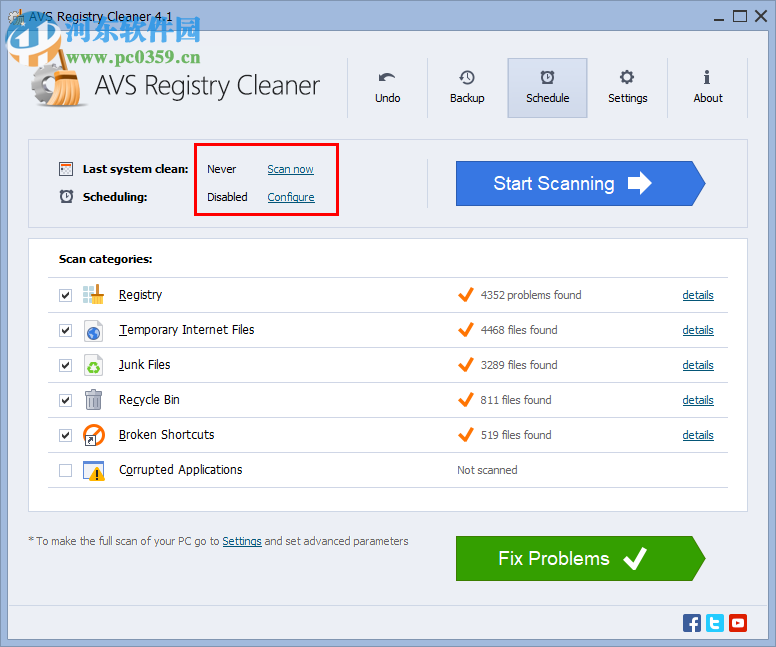Image resolution: width=776 pixels, height=647 pixels.
Task: Click the Undo arrow icon
Action: pos(387,77)
